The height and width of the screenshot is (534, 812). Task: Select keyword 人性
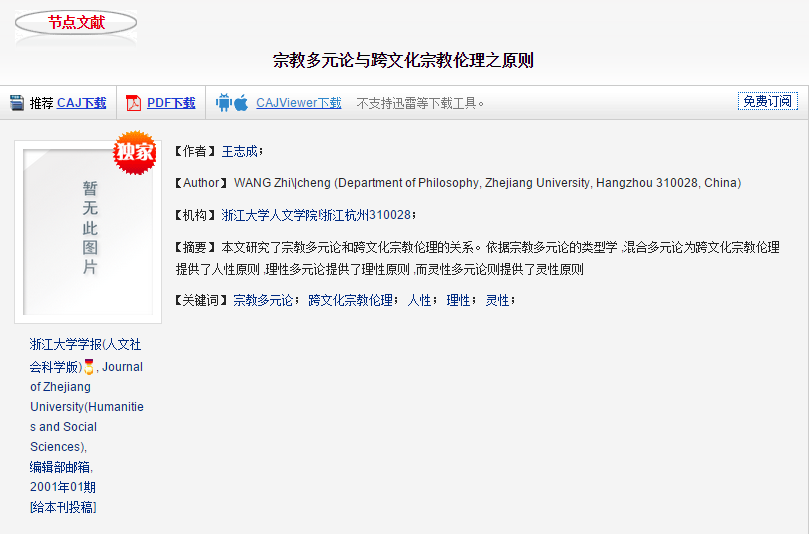(419, 300)
